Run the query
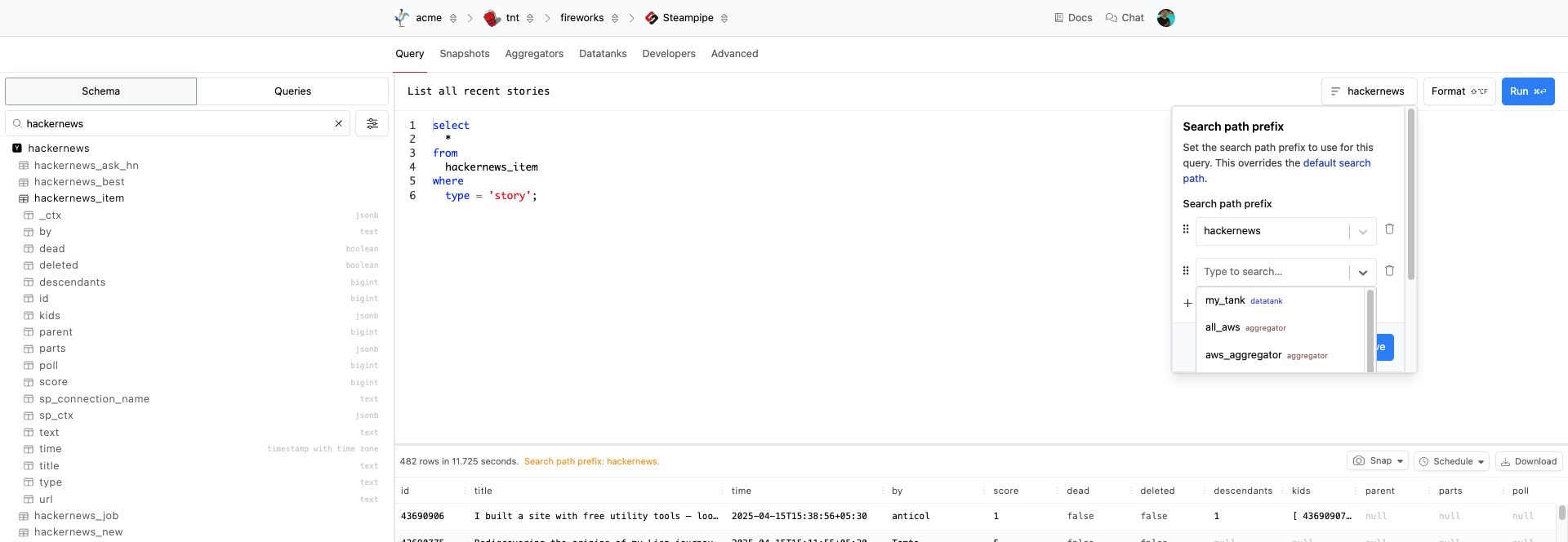Viewport: 1568px width, 542px height. coord(1527,91)
